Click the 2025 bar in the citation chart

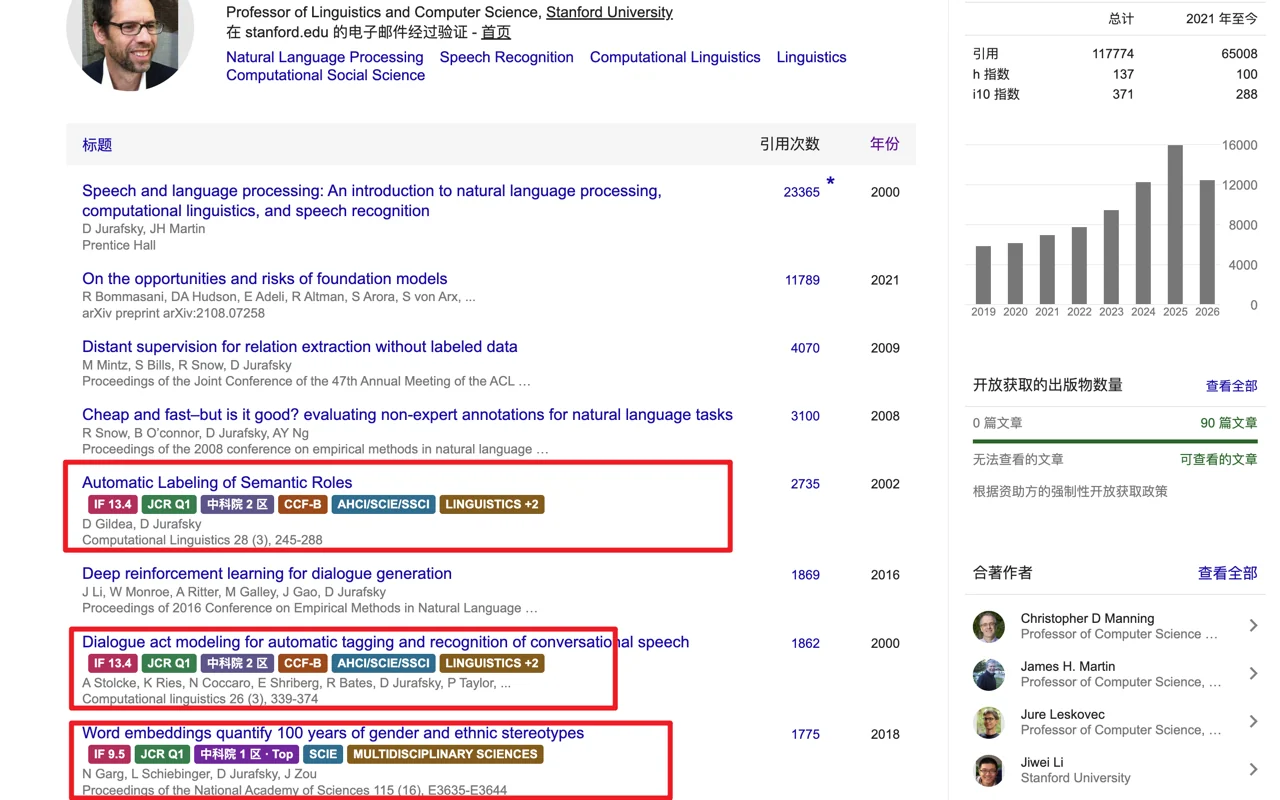click(x=1175, y=225)
